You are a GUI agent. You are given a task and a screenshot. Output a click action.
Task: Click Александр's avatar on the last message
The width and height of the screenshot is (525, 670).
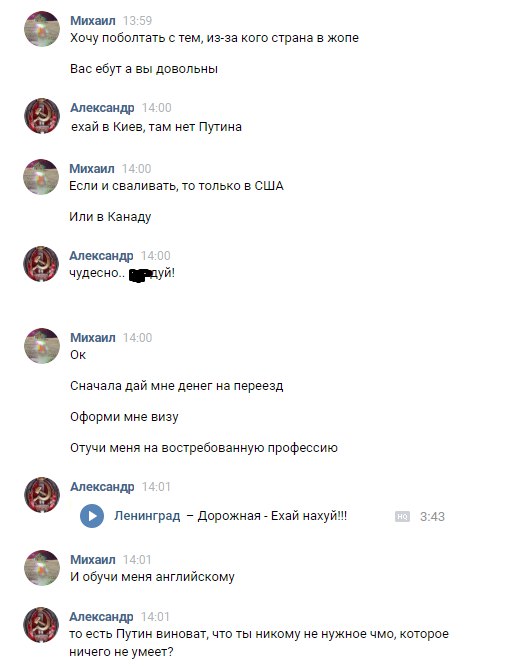coord(41,625)
